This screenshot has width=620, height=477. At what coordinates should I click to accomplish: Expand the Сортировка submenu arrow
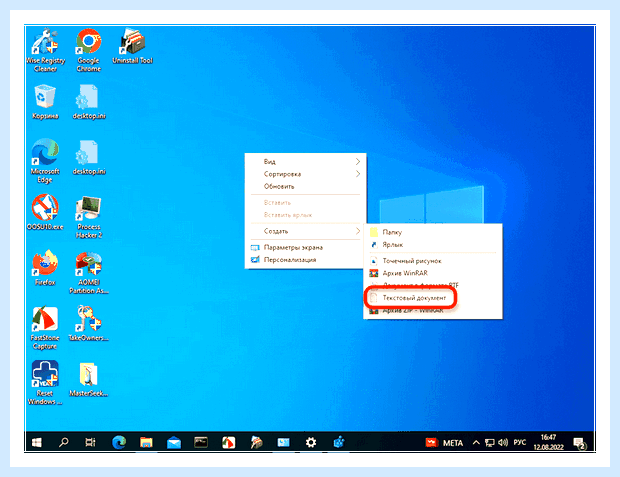pyautogui.click(x=357, y=174)
